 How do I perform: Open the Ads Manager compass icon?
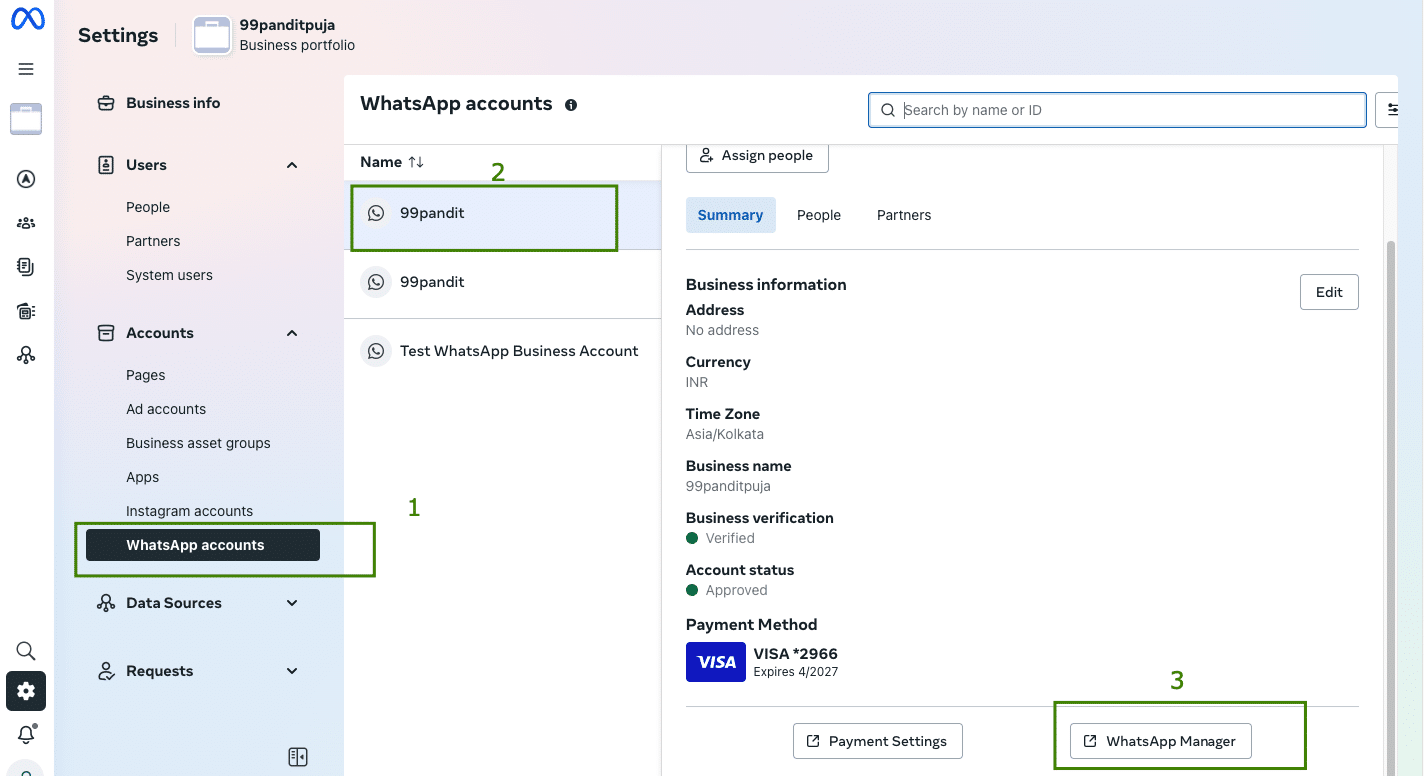26,179
